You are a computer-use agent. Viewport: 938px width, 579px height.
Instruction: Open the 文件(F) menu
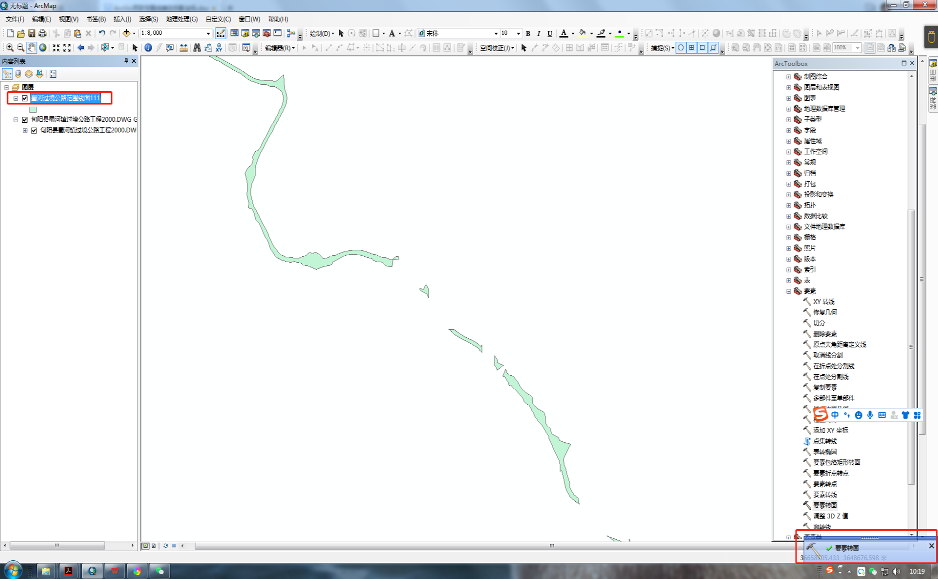tap(15, 19)
